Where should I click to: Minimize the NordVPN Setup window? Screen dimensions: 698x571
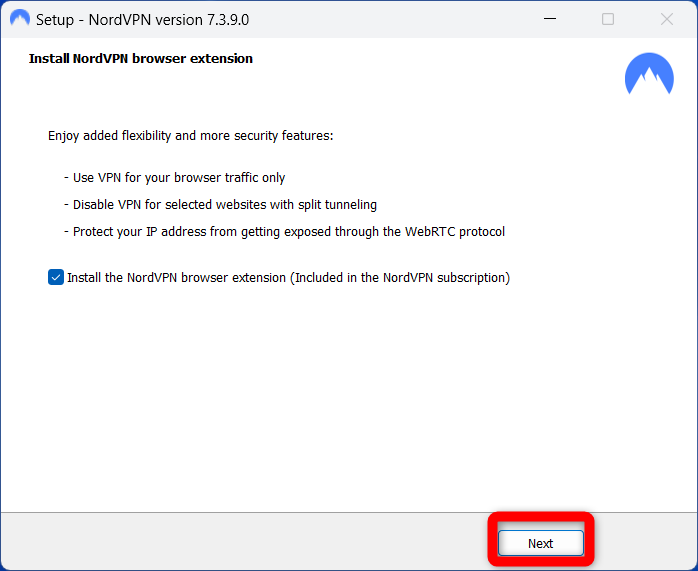tap(548, 19)
